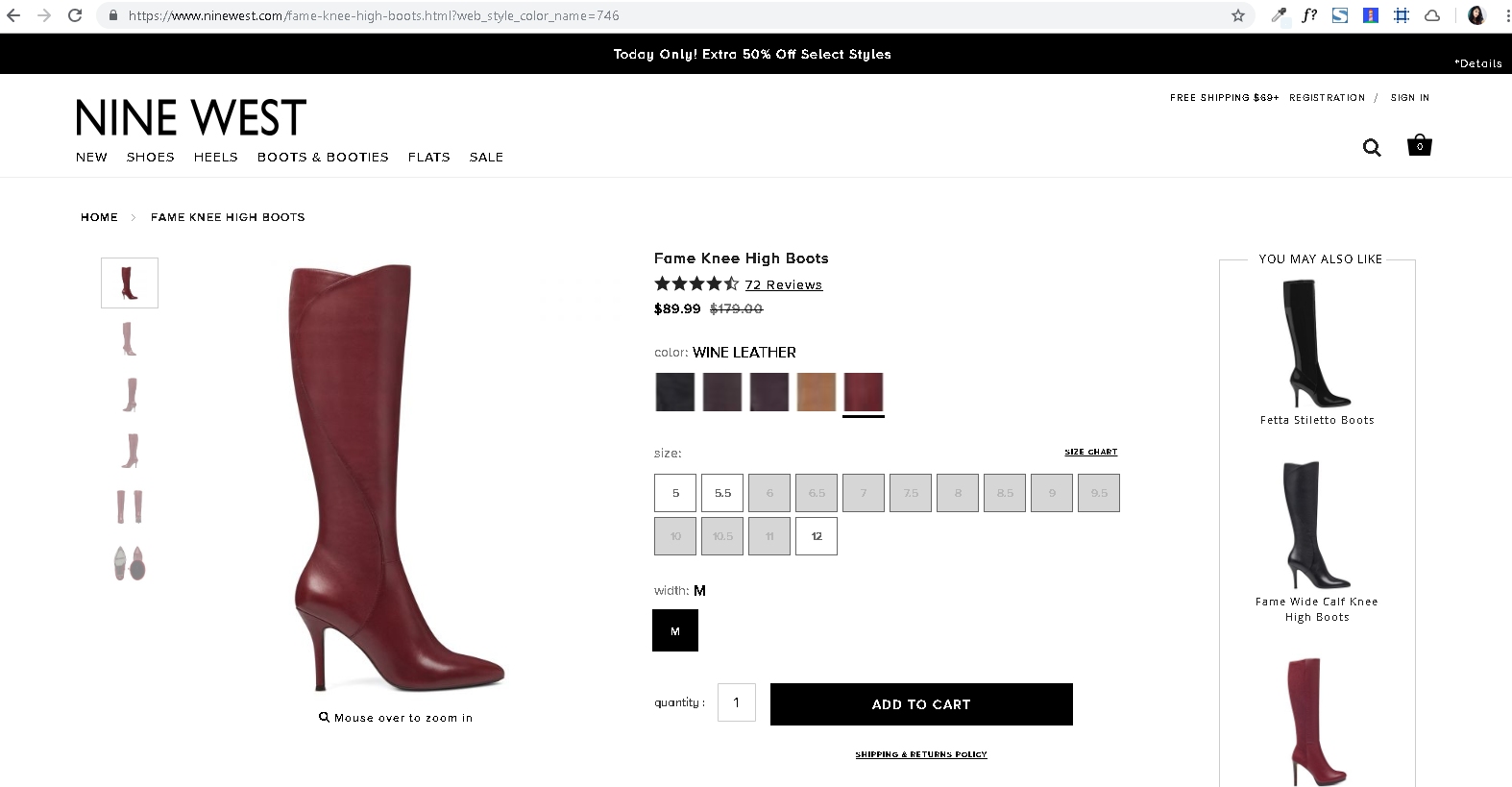
Task: Open the WhatFont extension
Action: (x=1308, y=15)
